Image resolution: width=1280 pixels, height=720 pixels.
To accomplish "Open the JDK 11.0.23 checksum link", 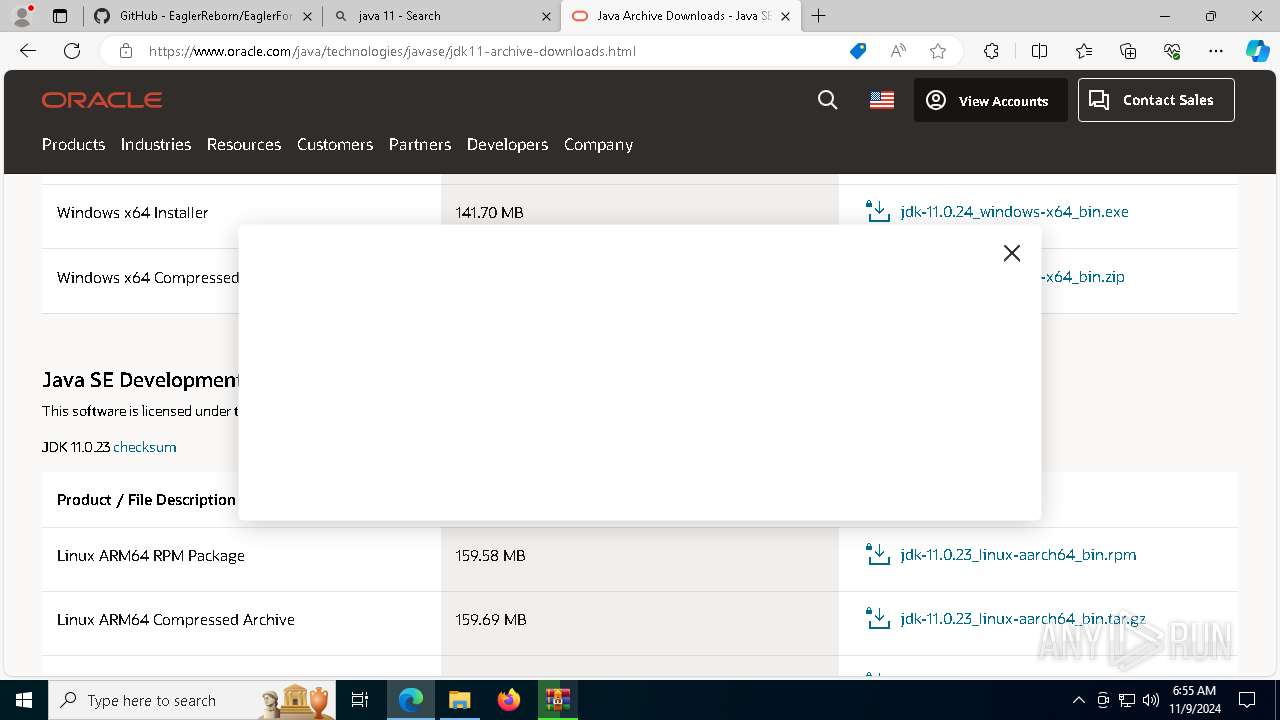I will point(145,447).
